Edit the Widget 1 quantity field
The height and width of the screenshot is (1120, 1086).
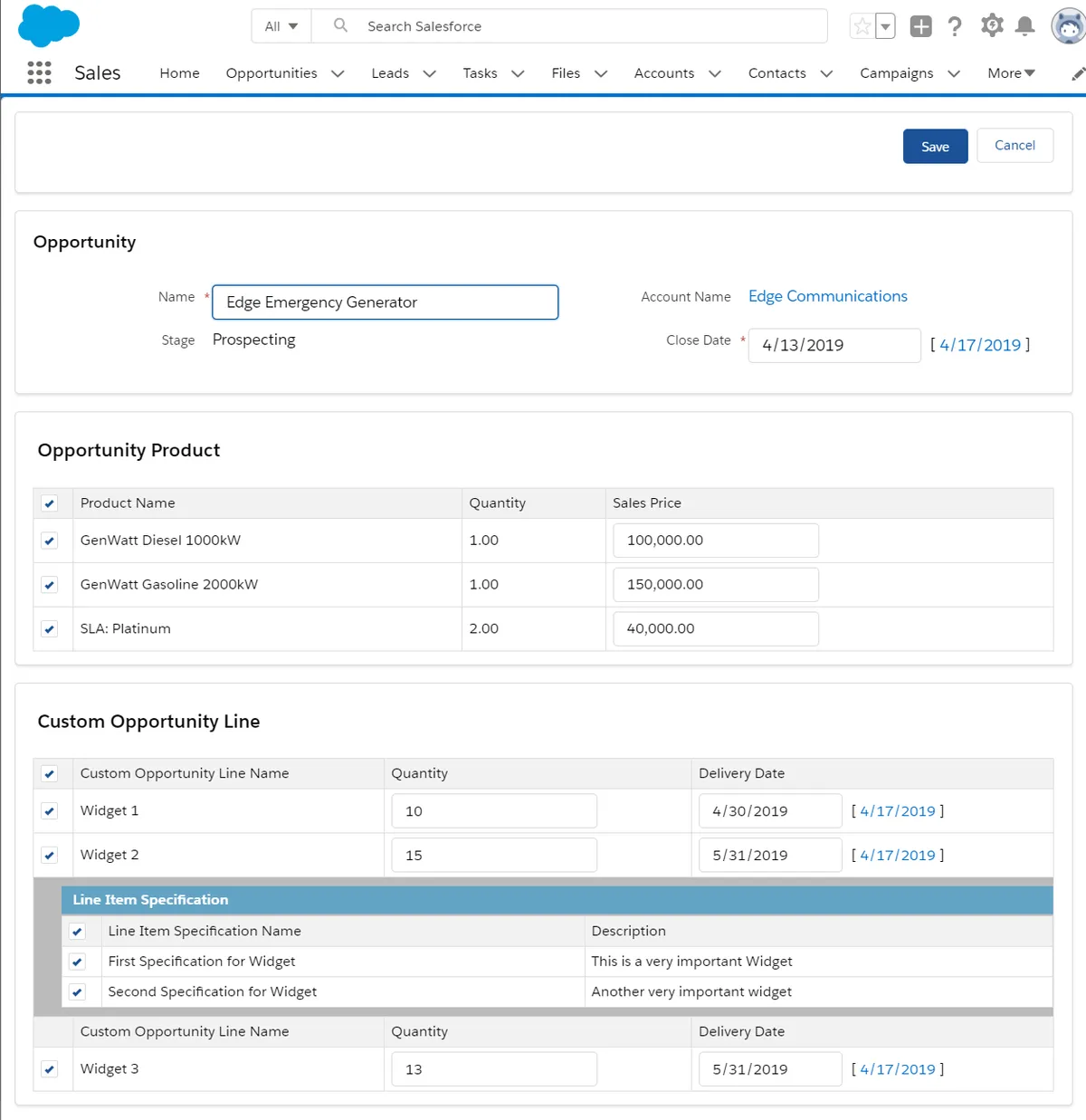click(494, 811)
